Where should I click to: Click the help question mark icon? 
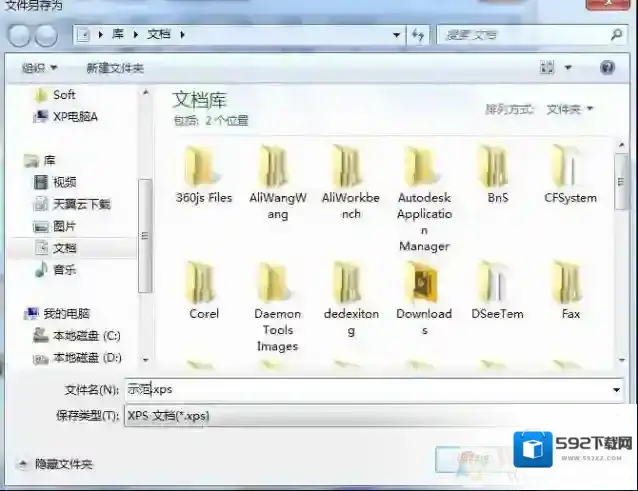(x=607, y=67)
